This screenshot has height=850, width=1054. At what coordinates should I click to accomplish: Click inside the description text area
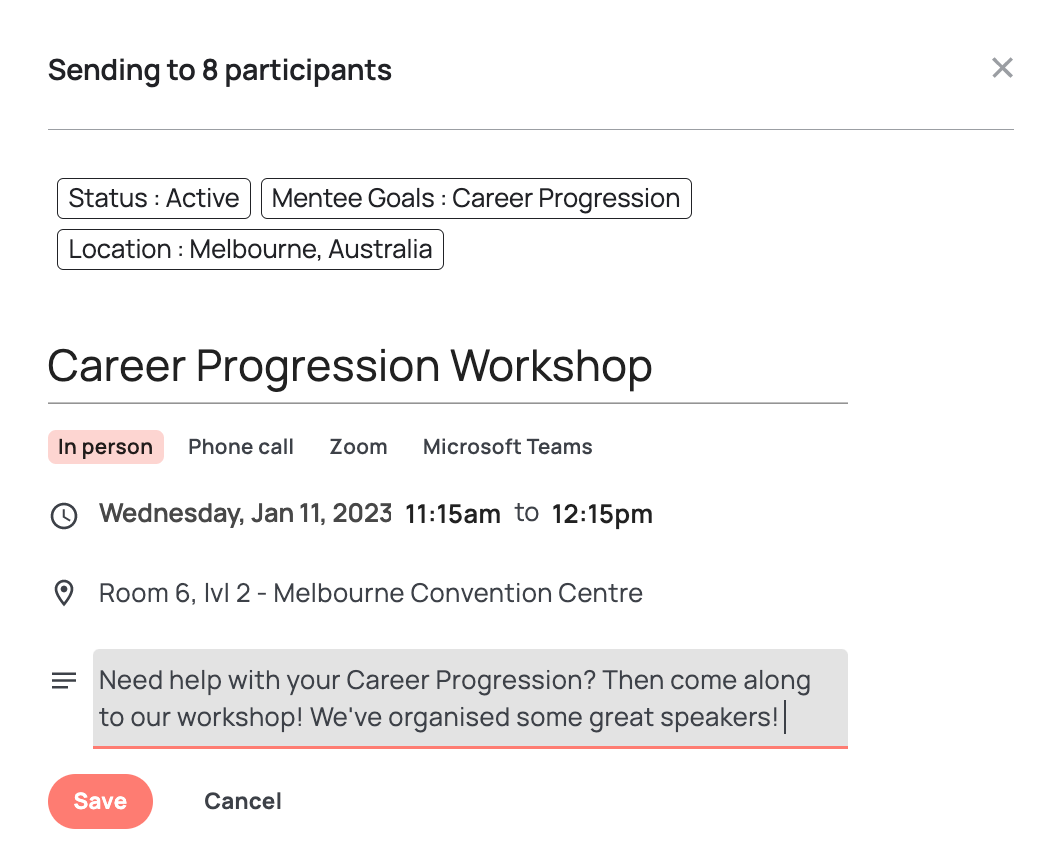pyautogui.click(x=471, y=698)
